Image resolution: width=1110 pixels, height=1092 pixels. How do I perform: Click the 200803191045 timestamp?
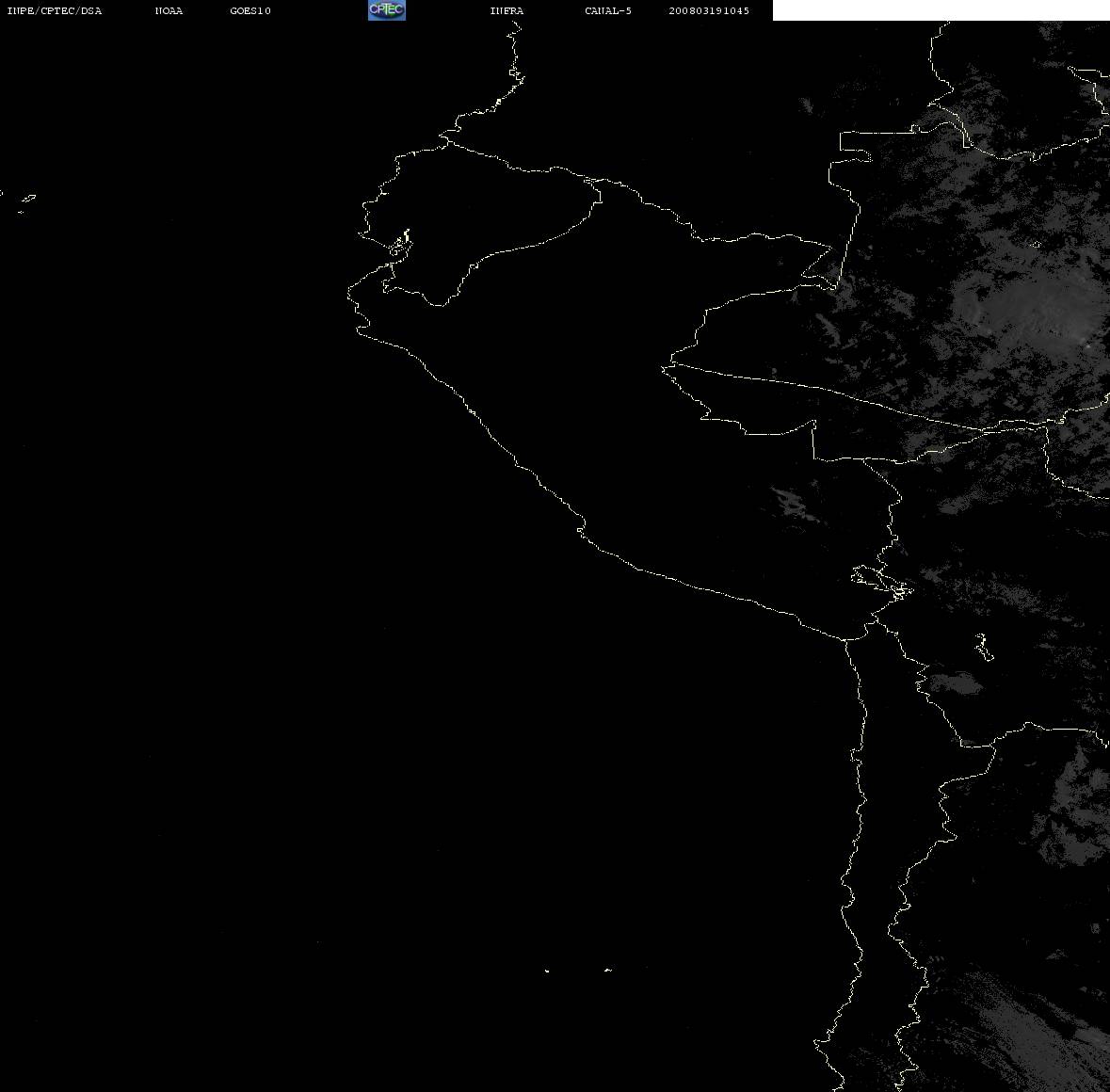click(709, 10)
